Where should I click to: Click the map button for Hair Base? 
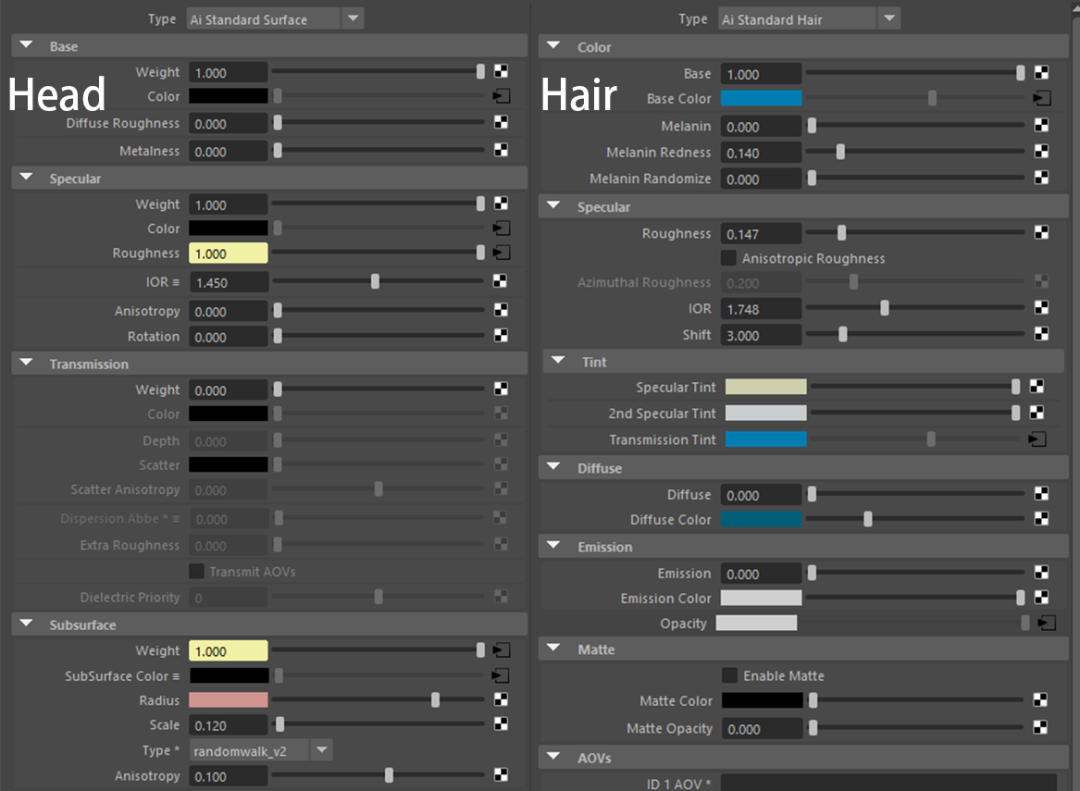[1042, 72]
